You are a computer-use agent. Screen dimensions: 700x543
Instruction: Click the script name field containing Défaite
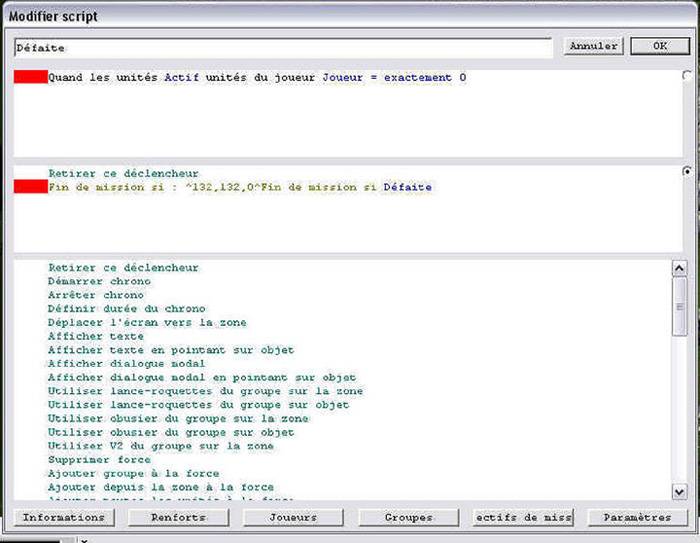283,47
